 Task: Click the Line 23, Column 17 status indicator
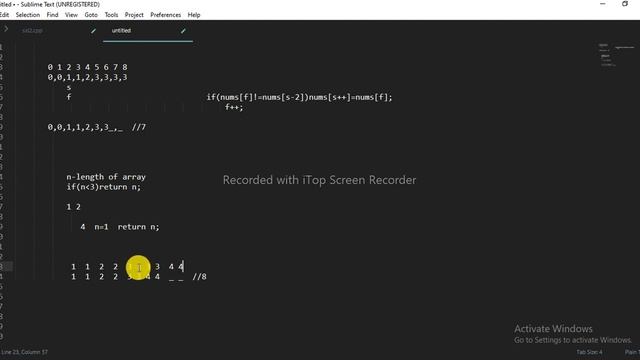pos(24,352)
